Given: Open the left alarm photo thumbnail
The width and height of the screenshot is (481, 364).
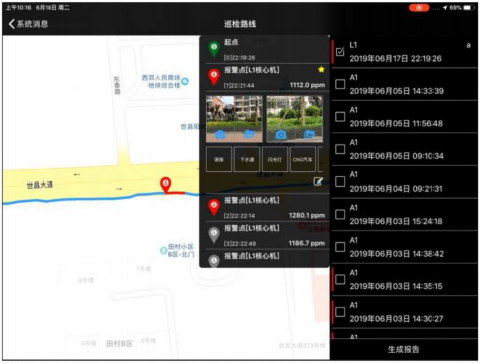Looking at the screenshot, I should coord(234,119).
